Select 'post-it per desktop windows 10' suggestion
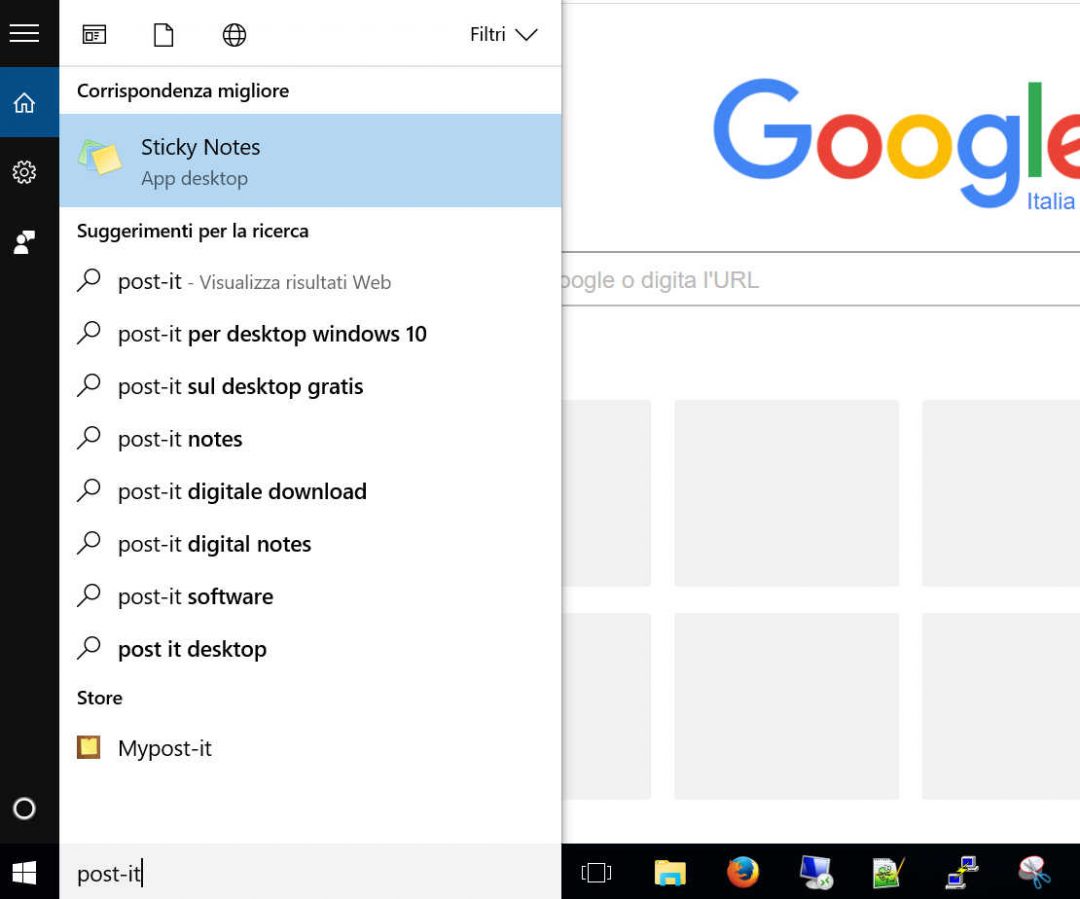Image resolution: width=1080 pixels, height=899 pixels. (x=272, y=334)
